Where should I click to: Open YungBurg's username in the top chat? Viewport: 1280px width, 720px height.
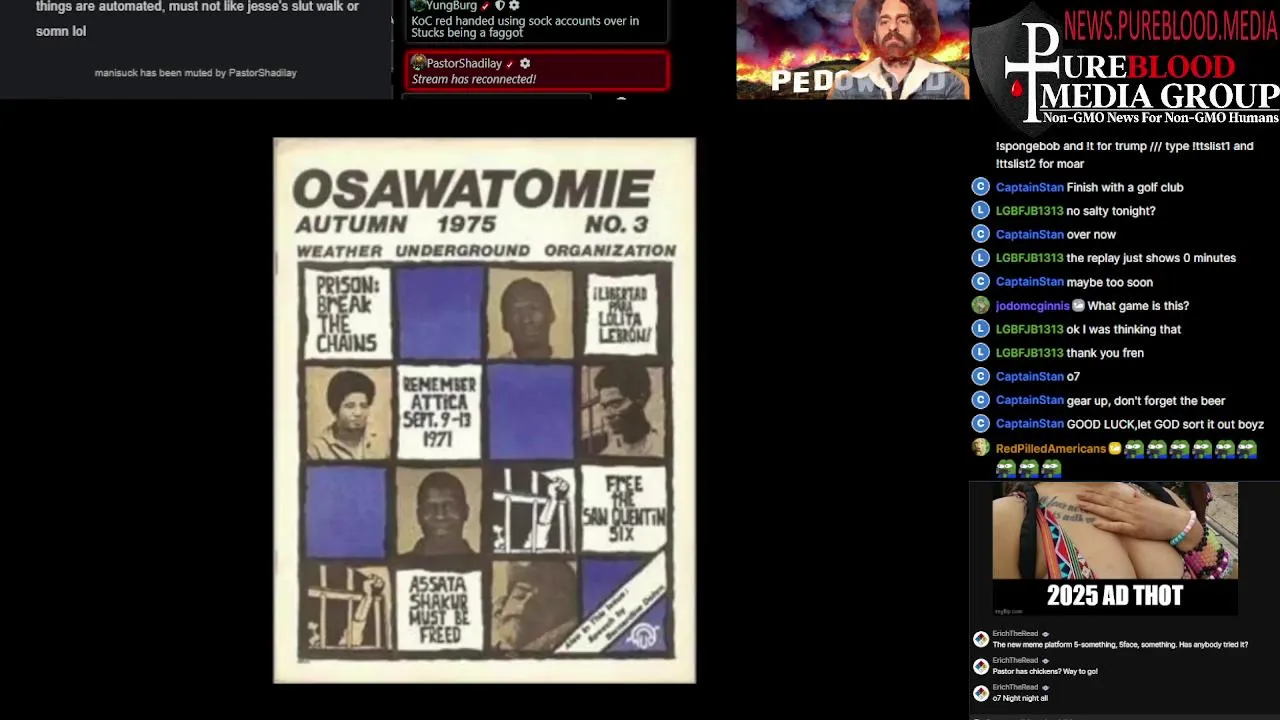pyautogui.click(x=451, y=6)
